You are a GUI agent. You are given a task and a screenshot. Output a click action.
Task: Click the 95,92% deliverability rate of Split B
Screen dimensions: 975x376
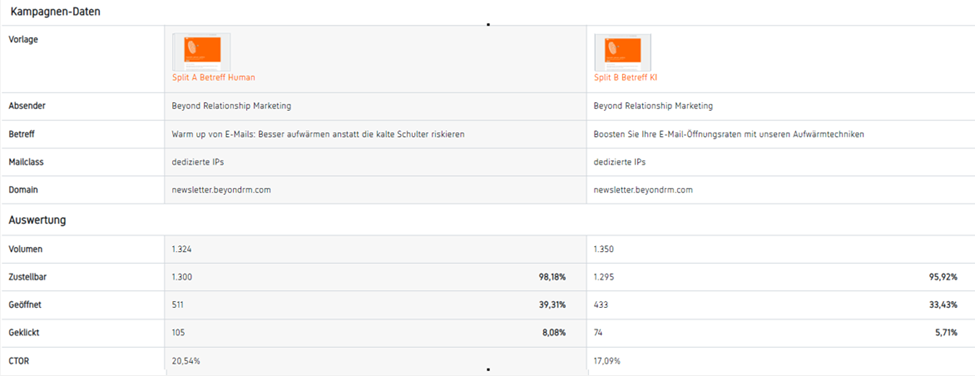coord(943,277)
